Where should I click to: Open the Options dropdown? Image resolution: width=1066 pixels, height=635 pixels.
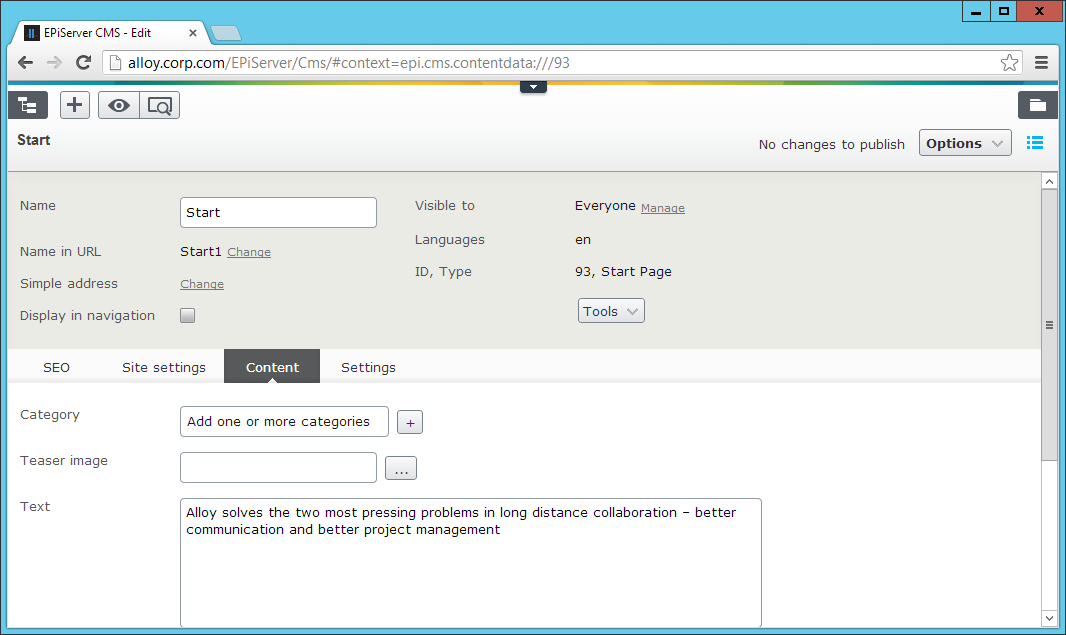click(965, 143)
